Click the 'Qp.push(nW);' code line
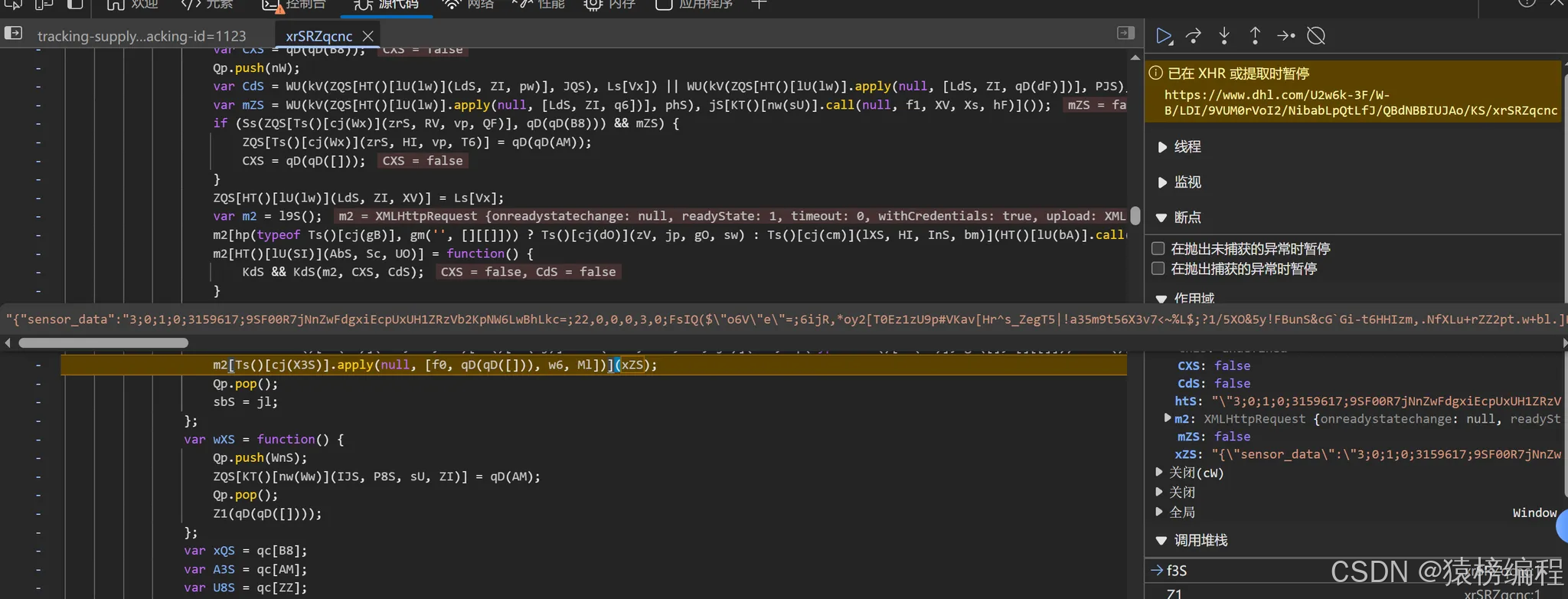This screenshot has width=1568, height=599. (256, 67)
